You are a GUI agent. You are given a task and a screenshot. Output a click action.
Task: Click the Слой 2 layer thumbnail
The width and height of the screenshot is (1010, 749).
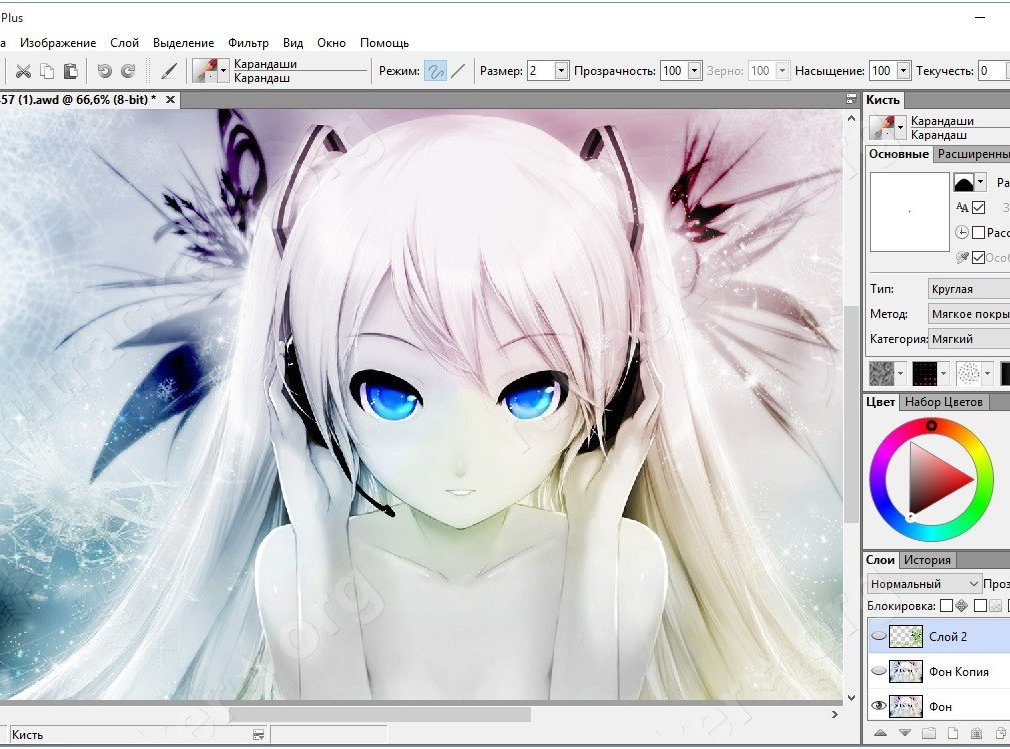point(906,636)
